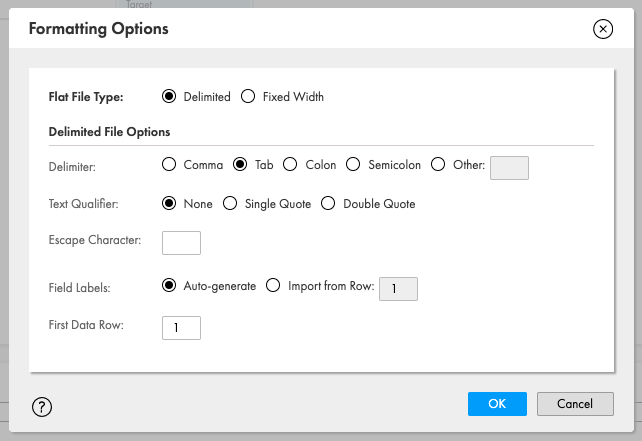Choose Tab as the delimiter
642x441 pixels.
[240, 165]
